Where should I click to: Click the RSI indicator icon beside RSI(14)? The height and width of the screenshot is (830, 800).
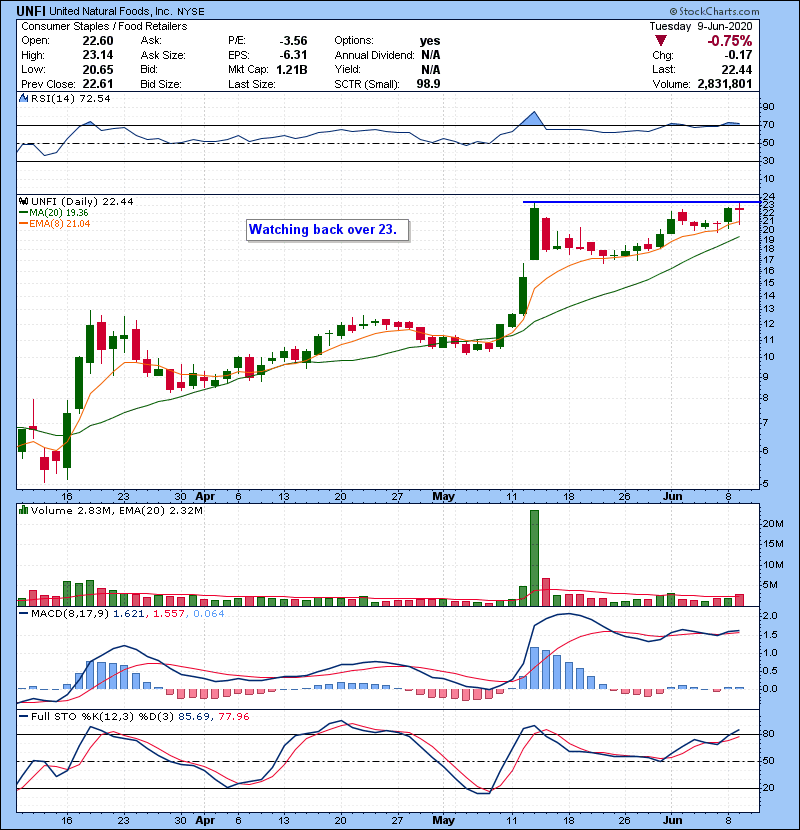pyautogui.click(x=23, y=98)
